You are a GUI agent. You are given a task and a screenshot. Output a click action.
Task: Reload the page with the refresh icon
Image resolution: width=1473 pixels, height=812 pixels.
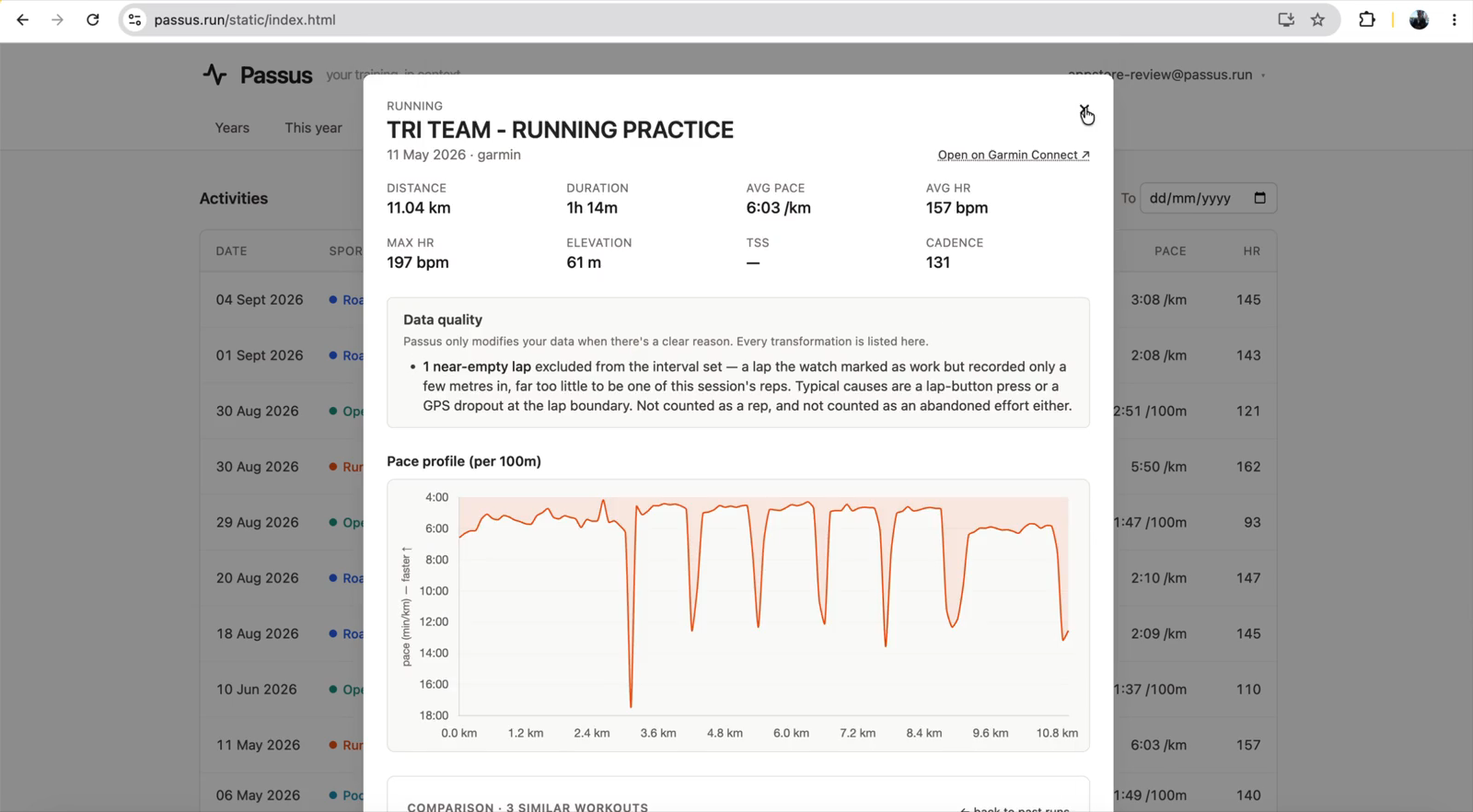pos(93,19)
